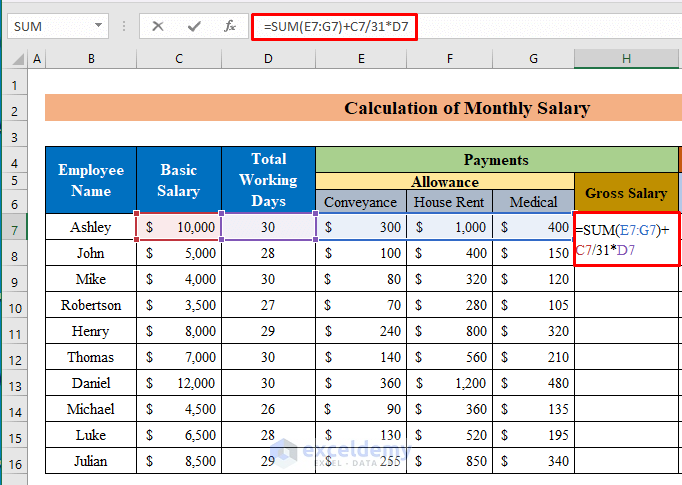Viewport: 682px width, 485px height.
Task: Select row 12 header
Action: [x=15, y=357]
